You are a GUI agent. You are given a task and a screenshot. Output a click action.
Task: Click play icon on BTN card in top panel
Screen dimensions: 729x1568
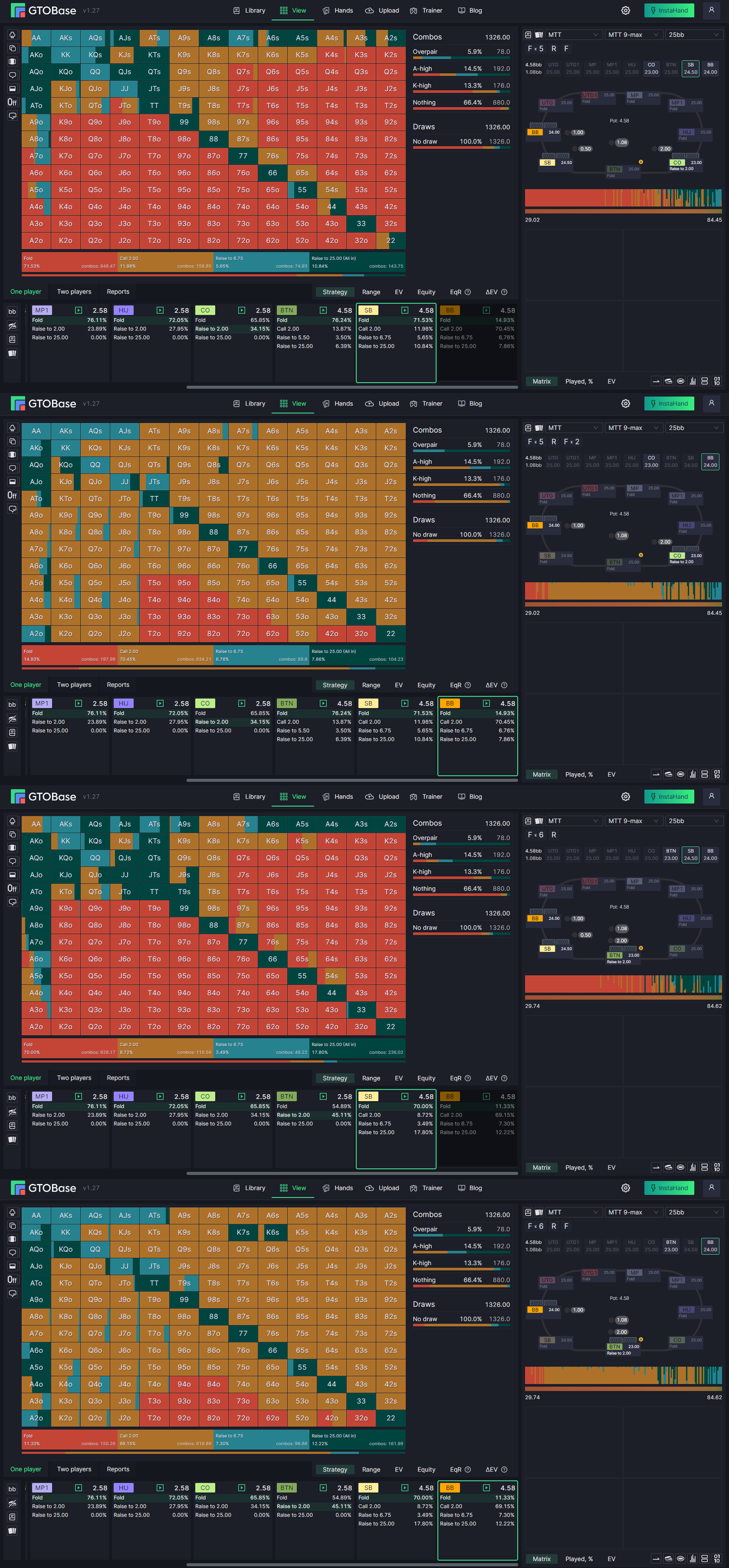click(x=323, y=311)
